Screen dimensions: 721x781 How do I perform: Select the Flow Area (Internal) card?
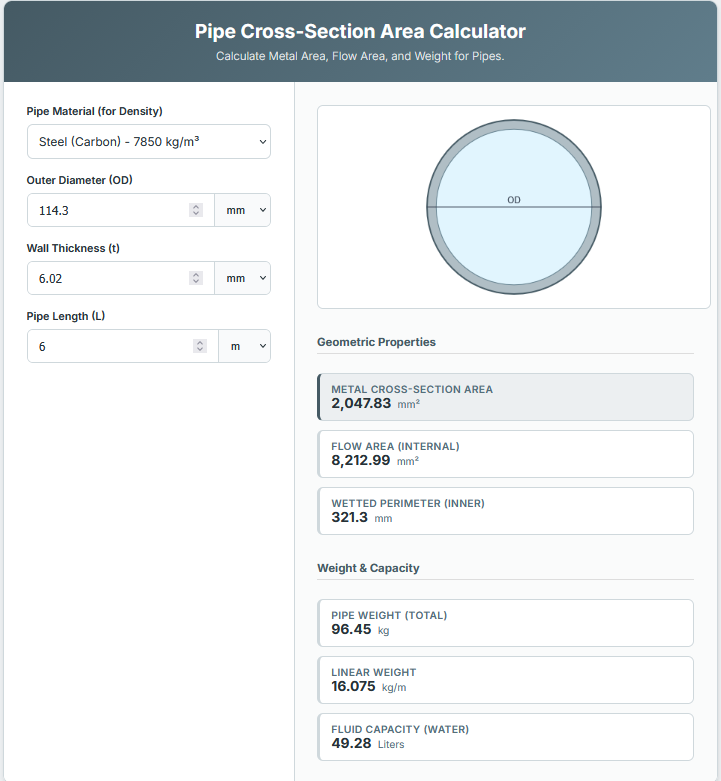tap(505, 454)
